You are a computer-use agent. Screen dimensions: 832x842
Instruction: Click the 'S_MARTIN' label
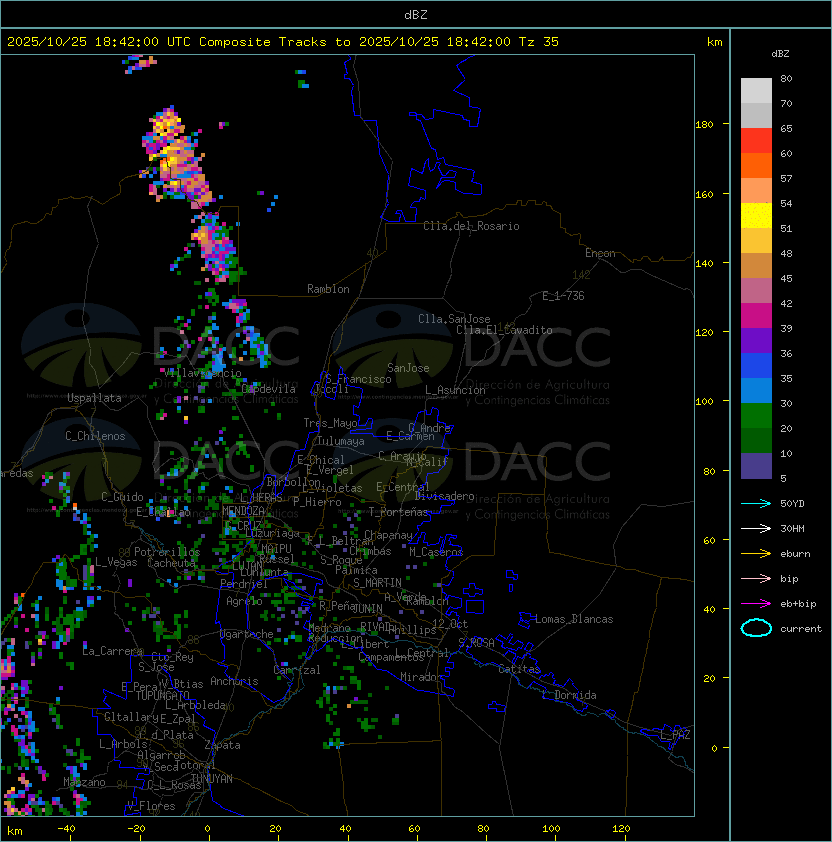377,583
